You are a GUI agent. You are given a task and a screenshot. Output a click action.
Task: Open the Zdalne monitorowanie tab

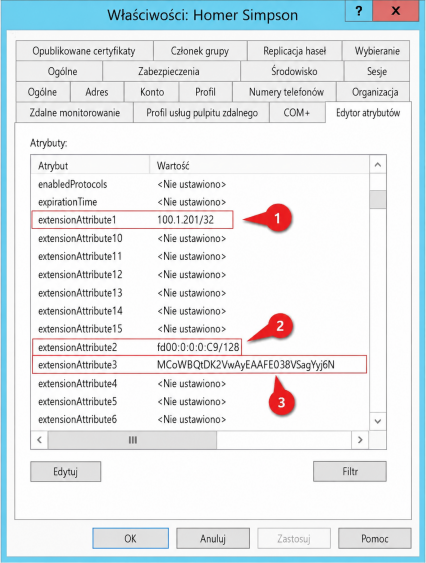(x=75, y=113)
